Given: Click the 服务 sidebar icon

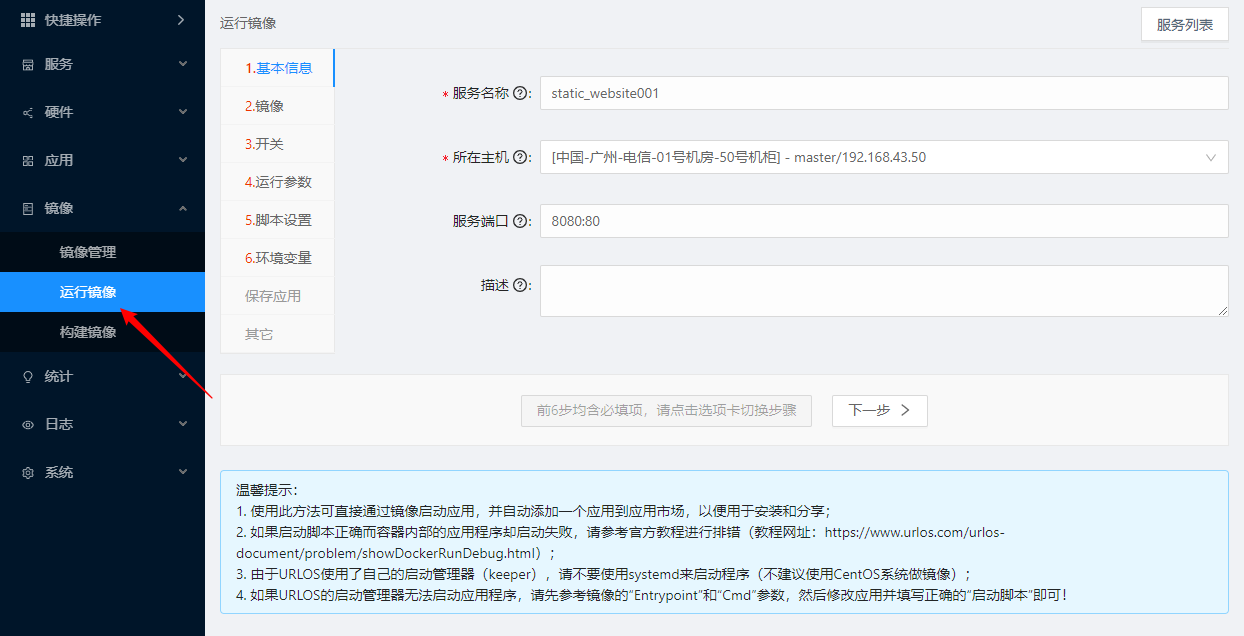Looking at the screenshot, I should point(28,64).
